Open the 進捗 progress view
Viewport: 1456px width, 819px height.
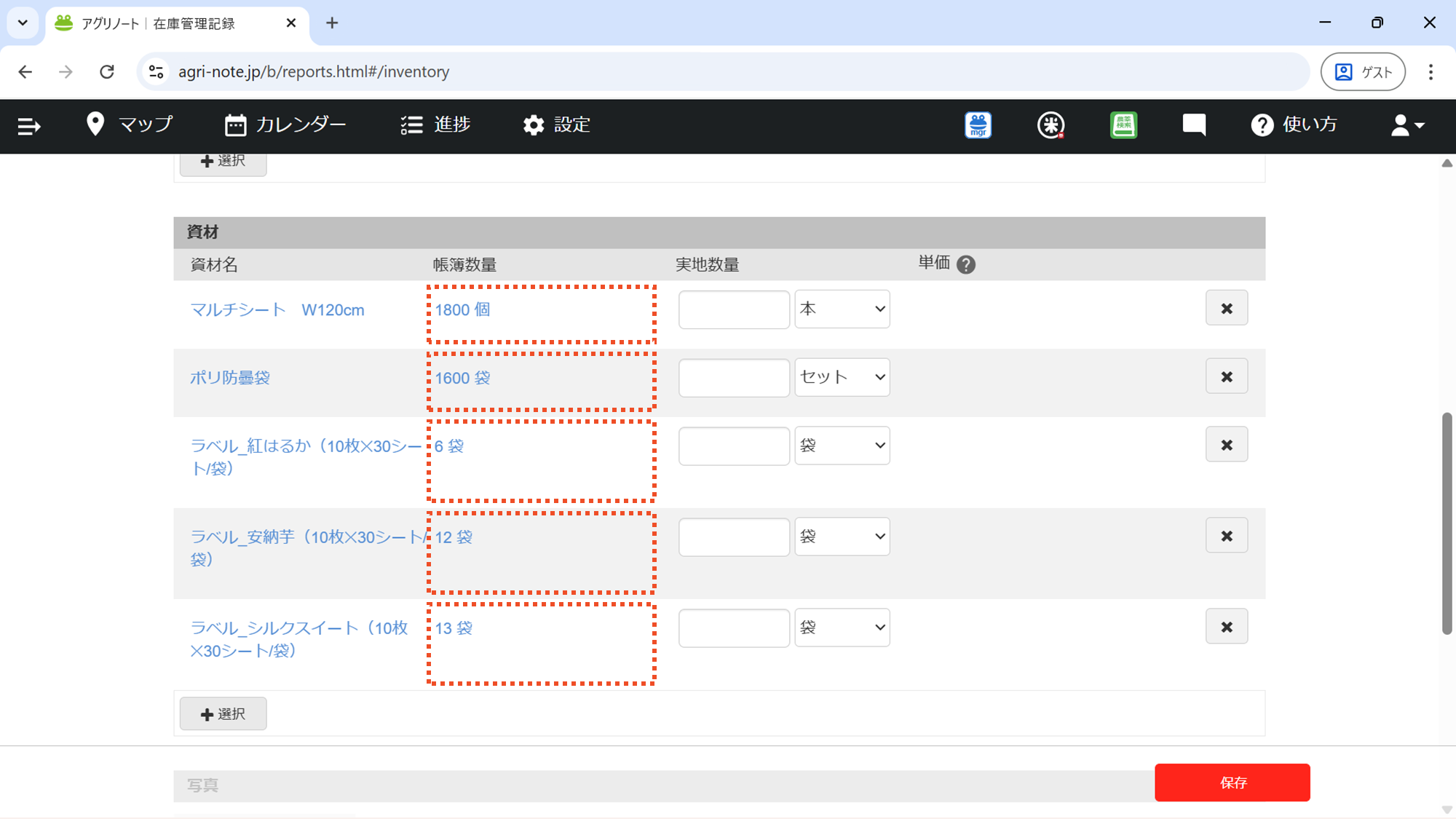pyautogui.click(x=435, y=124)
